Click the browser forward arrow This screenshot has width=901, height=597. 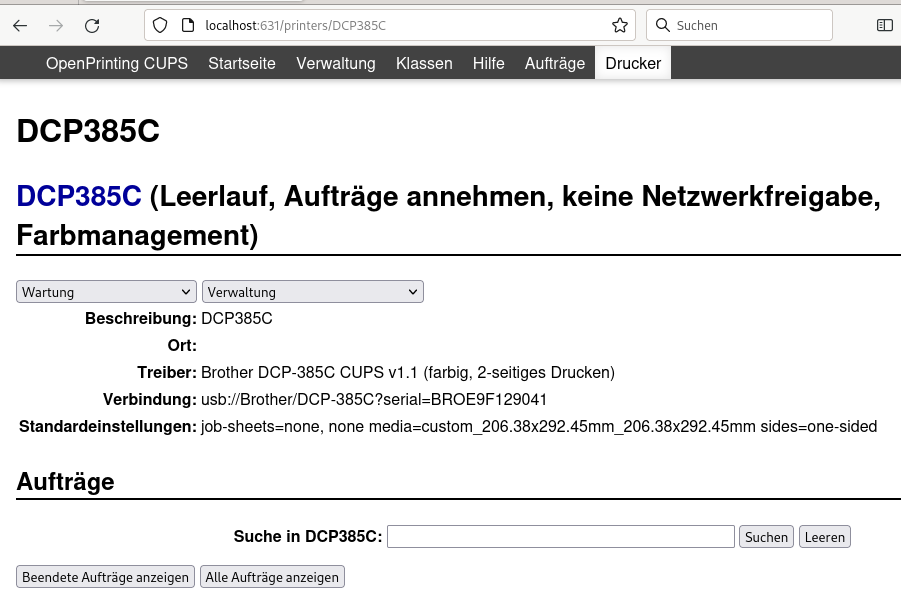(56, 25)
